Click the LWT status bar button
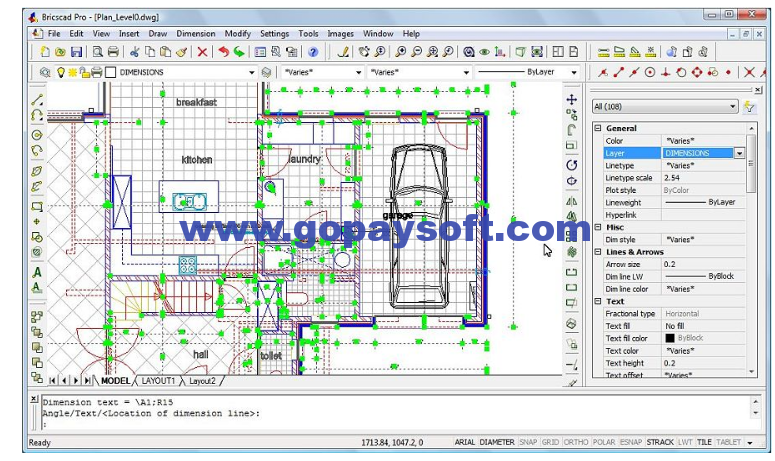The width and height of the screenshot is (775, 461). coord(685,442)
